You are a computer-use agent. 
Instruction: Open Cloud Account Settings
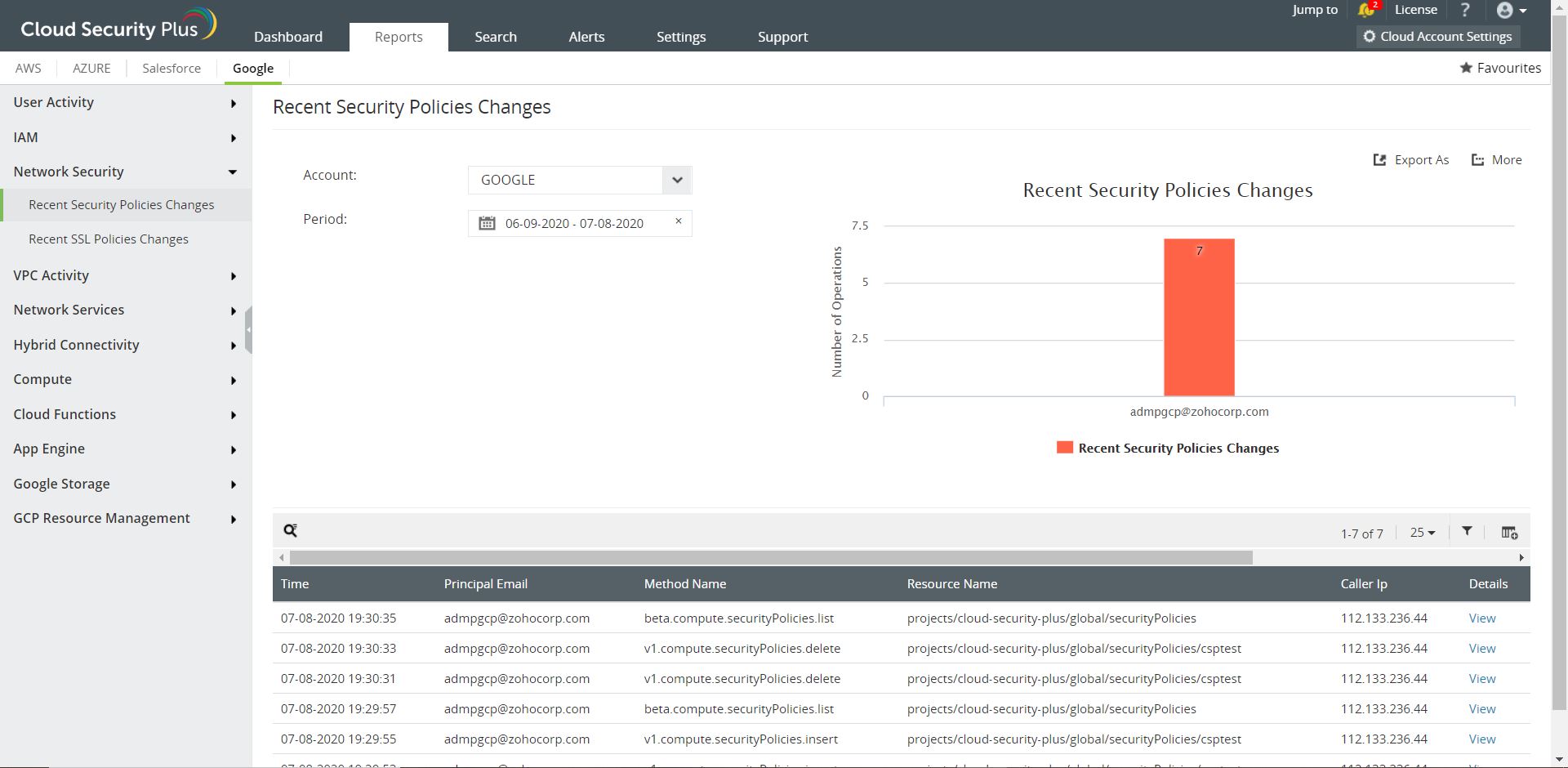click(1437, 37)
